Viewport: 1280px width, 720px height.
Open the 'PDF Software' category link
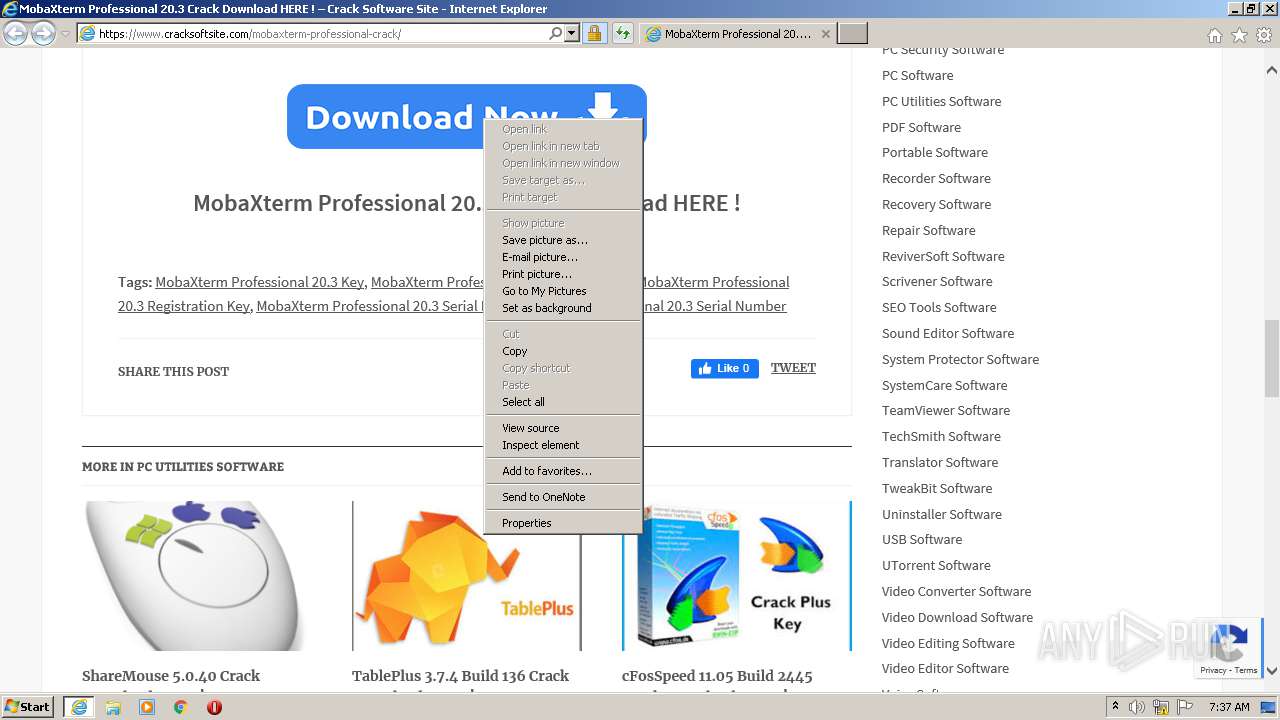point(921,127)
